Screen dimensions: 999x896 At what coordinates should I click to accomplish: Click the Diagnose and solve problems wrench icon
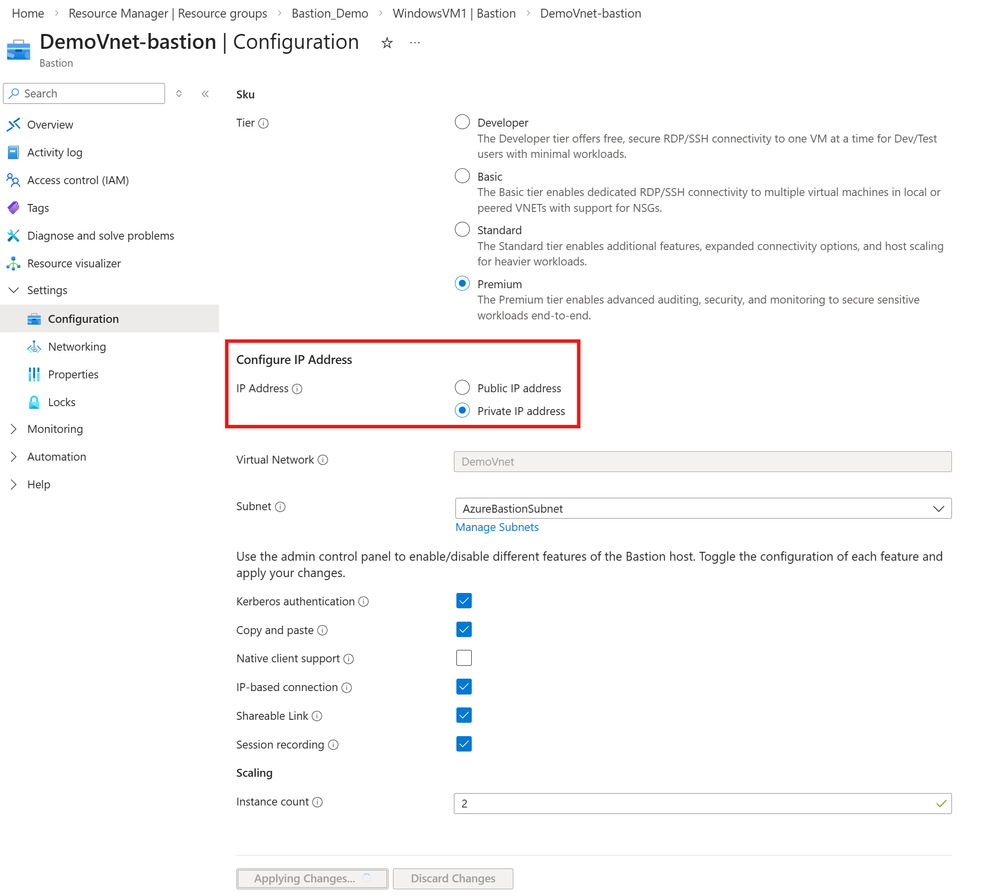(13, 236)
